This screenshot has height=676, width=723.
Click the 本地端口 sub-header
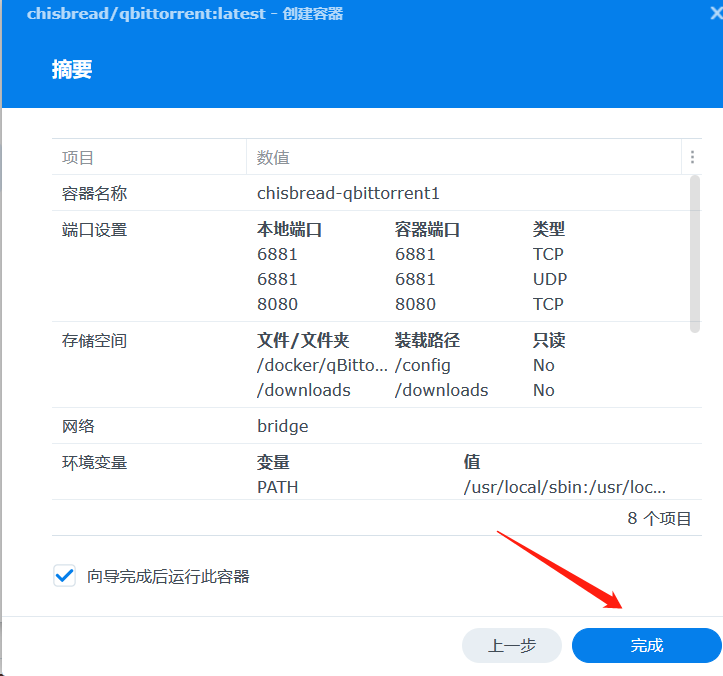[289, 229]
